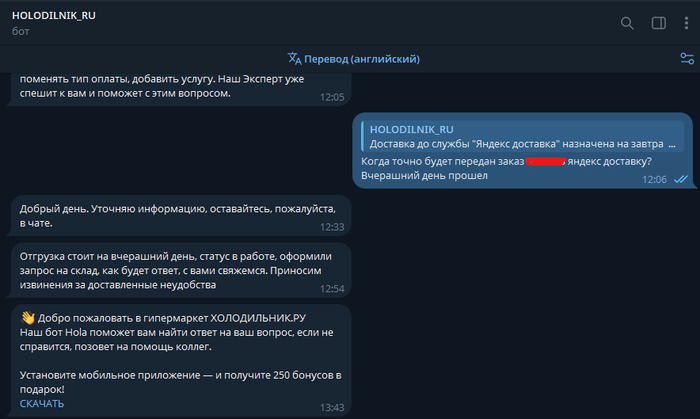Click the translate icon in the translation bar
Screen dimensions: 700x419
[294, 58]
